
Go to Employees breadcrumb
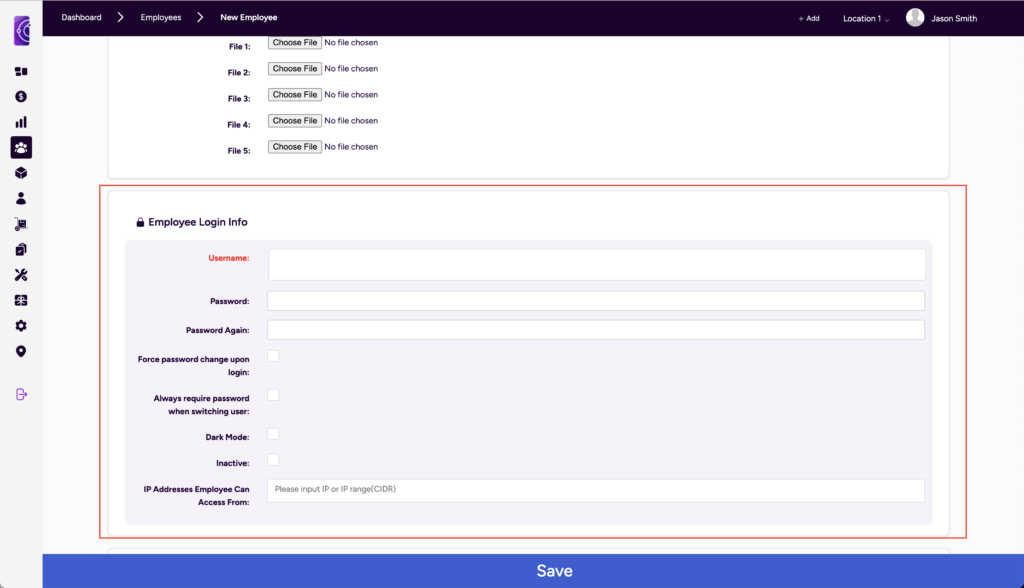(161, 18)
